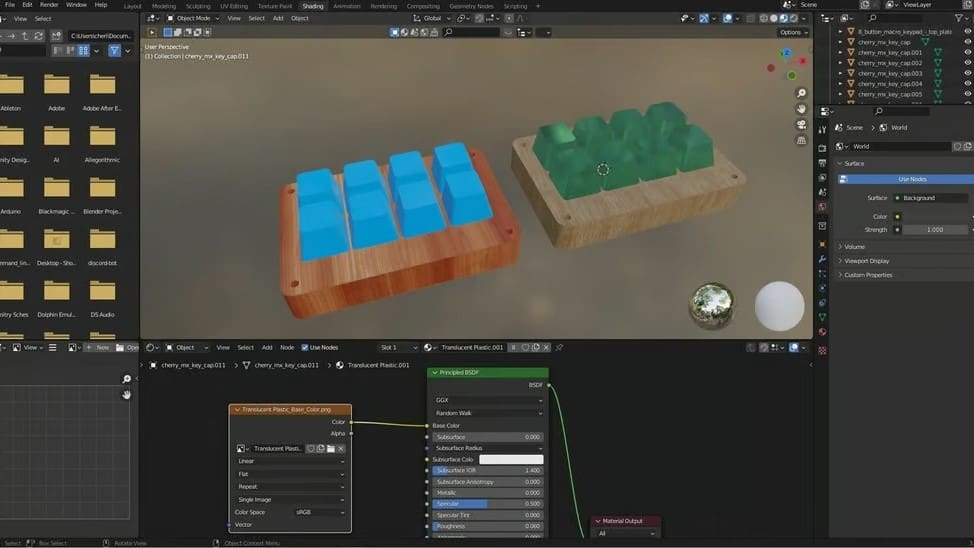Viewport: 974px width, 548px height.
Task: Go to the file browser parent directory
Action: pos(25,36)
